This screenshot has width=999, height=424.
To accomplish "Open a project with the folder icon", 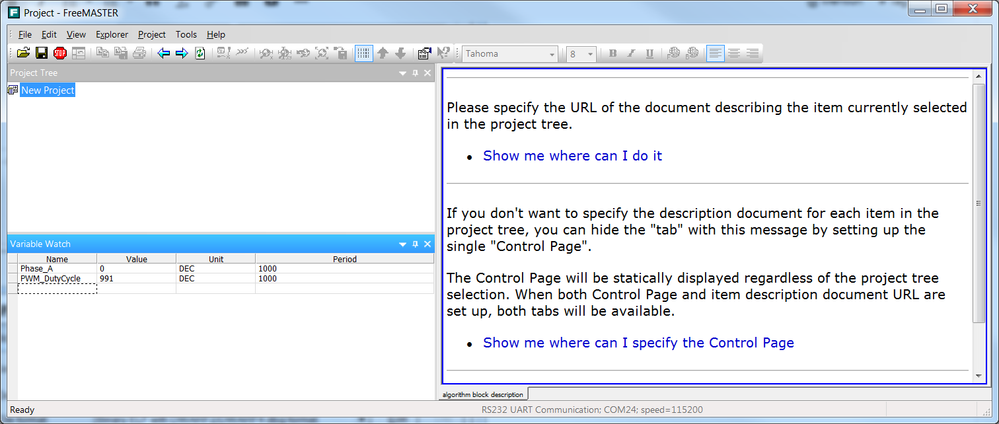I will pyautogui.click(x=24, y=54).
